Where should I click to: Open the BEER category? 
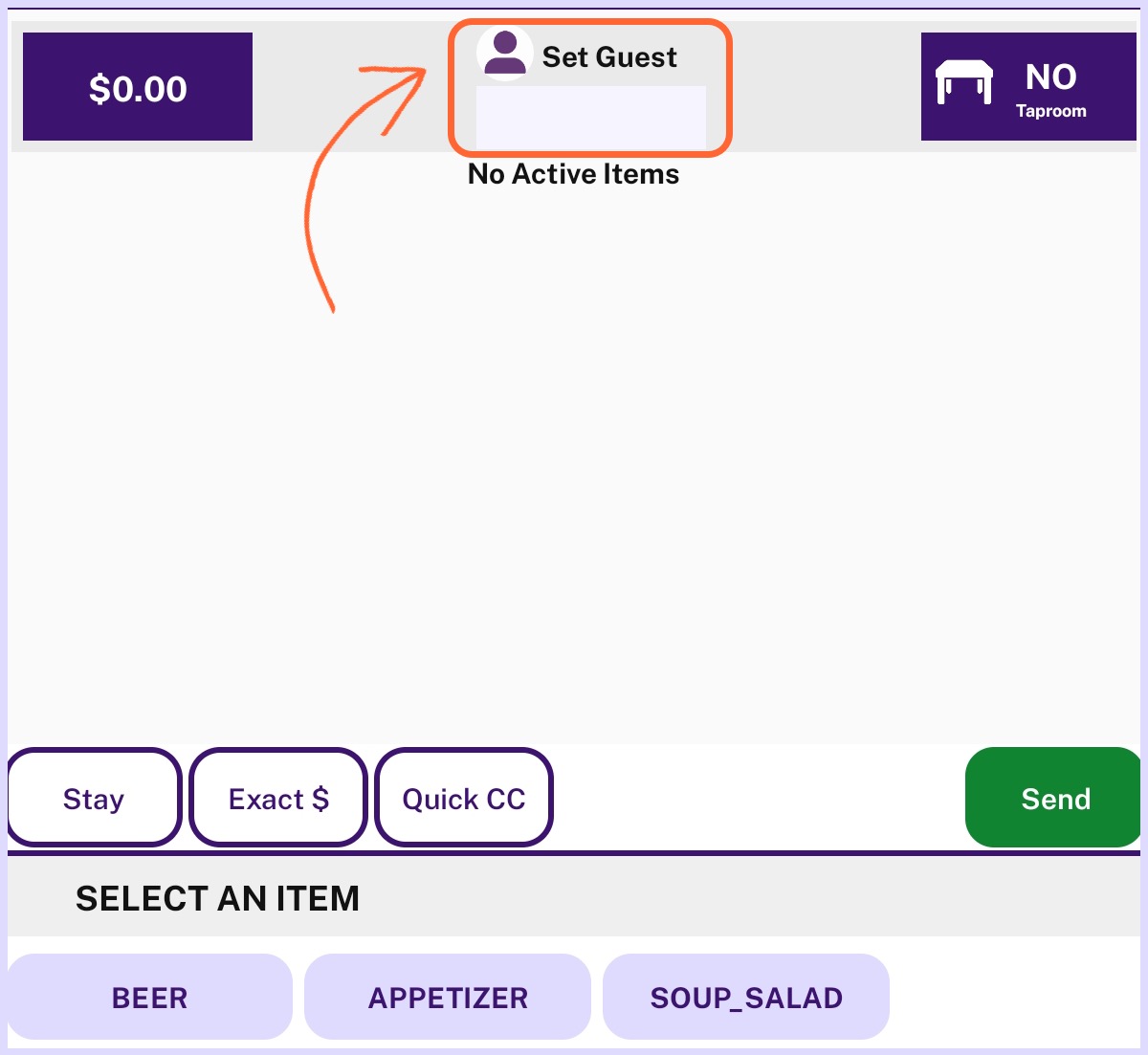pos(149,997)
